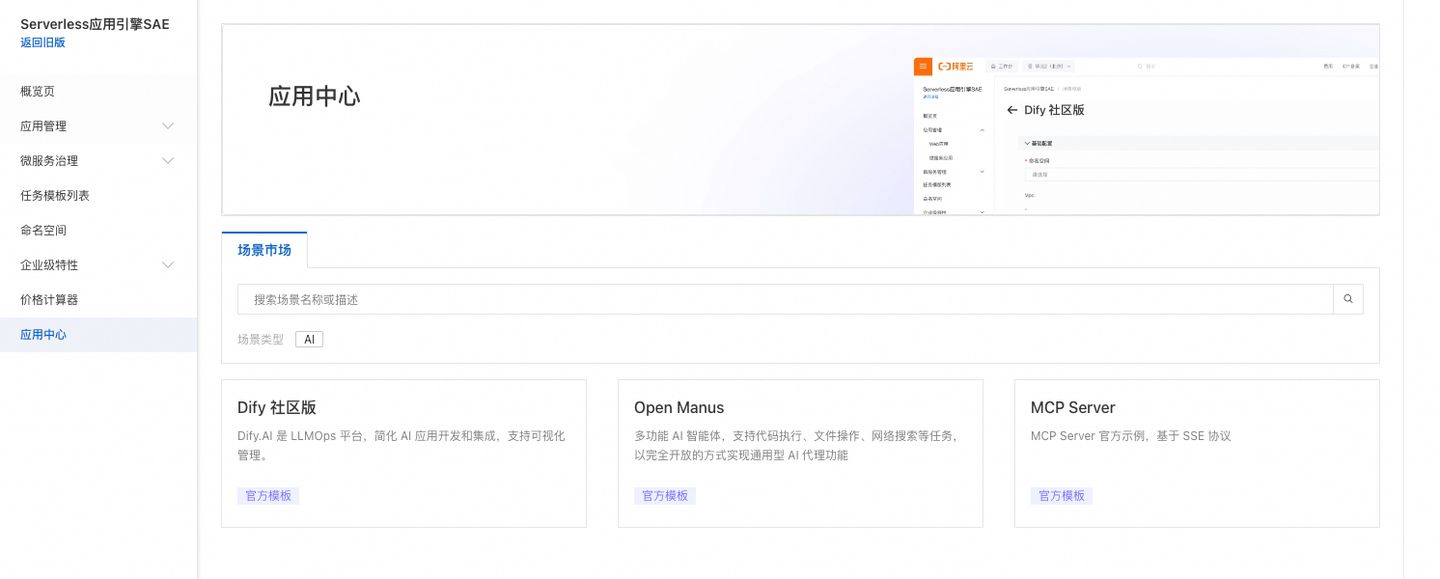Open the Open Manus scenario card
This screenshot has width=1440, height=579.
tap(800, 452)
